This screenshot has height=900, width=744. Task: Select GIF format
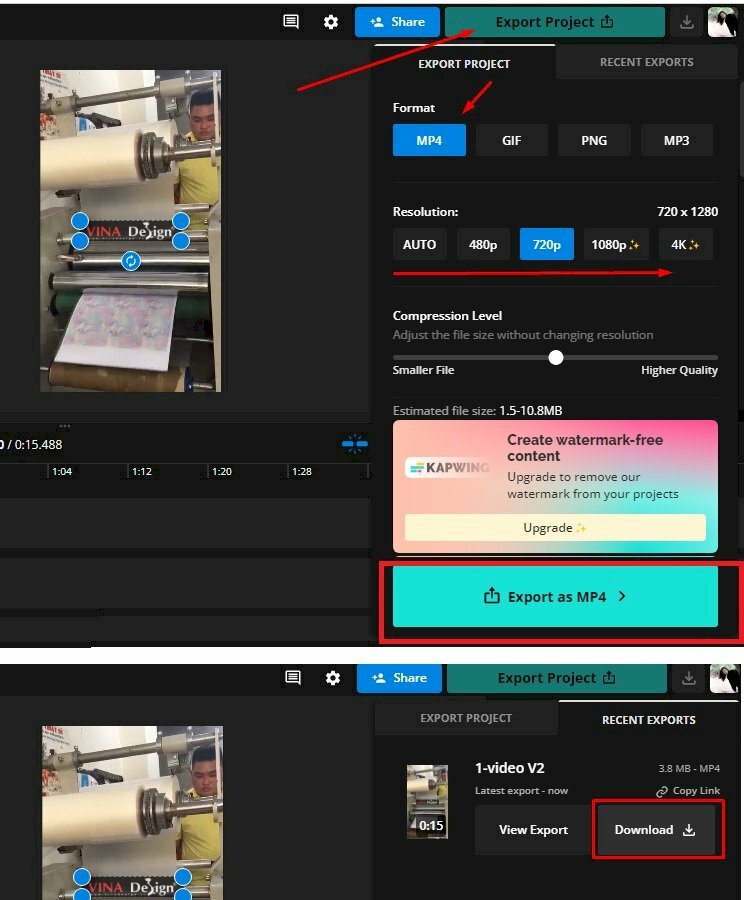coord(512,140)
